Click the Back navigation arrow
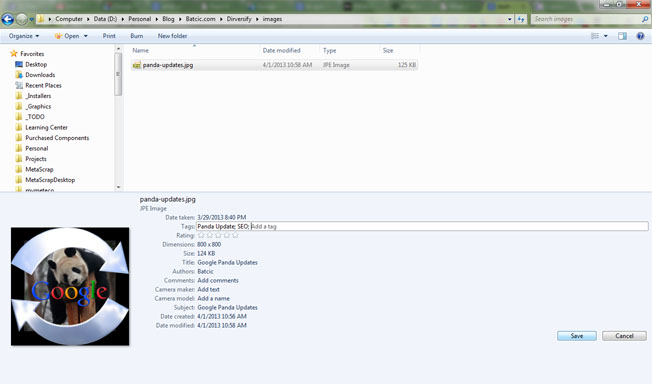Screen dimensions: 652x384 pyautogui.click(x=7, y=19)
